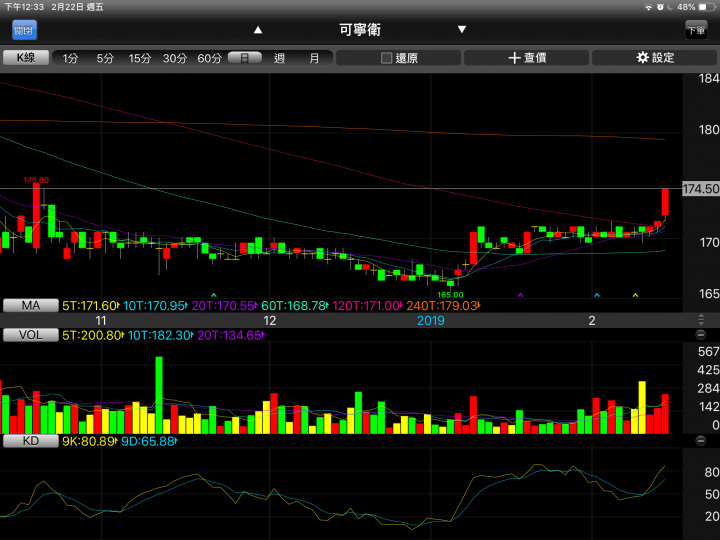This screenshot has height=540, width=720.
Task: Adjust the 5T:171.60 moving average parameter
Action: click(91, 306)
